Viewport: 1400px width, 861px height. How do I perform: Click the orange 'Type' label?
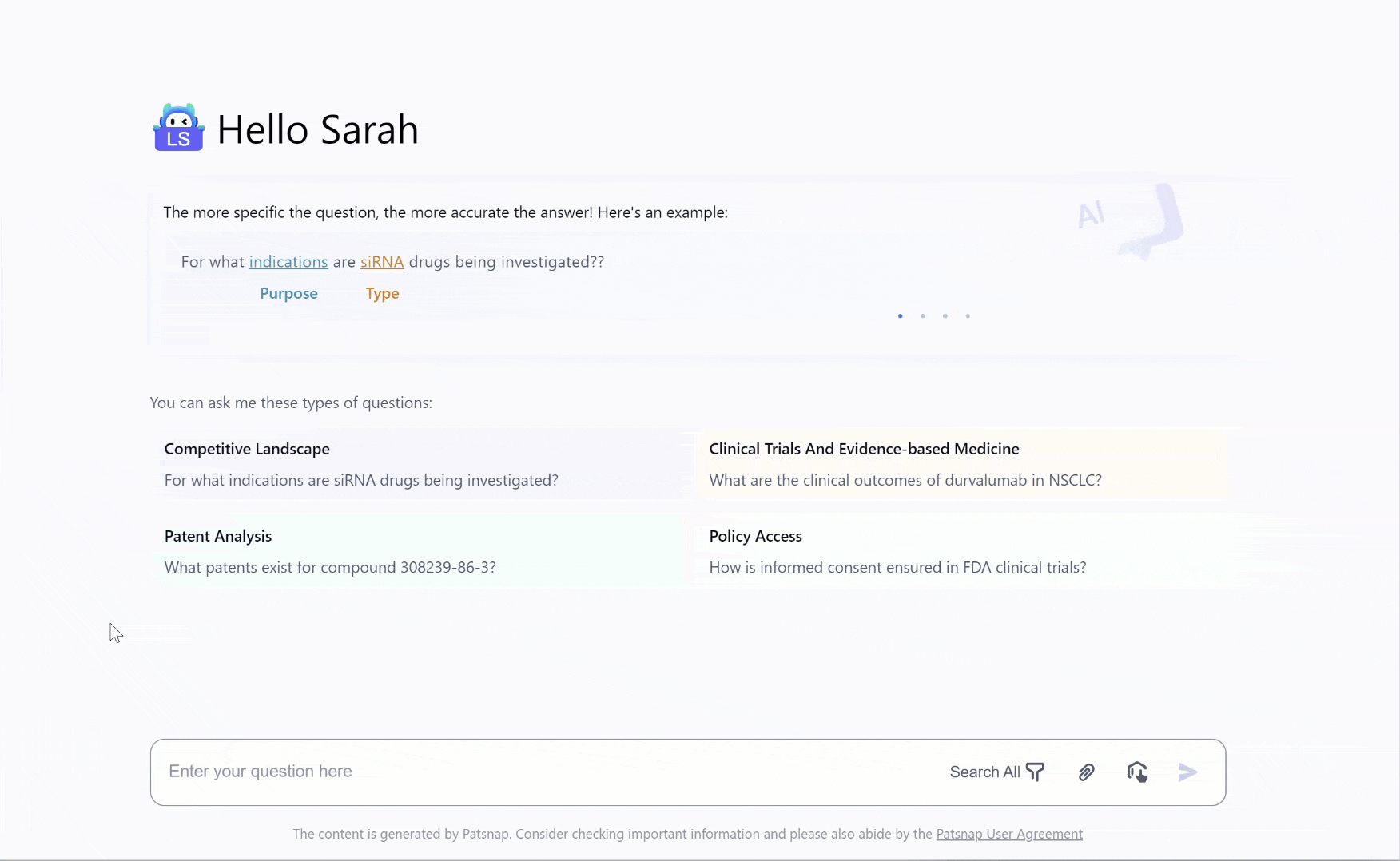pos(382,293)
